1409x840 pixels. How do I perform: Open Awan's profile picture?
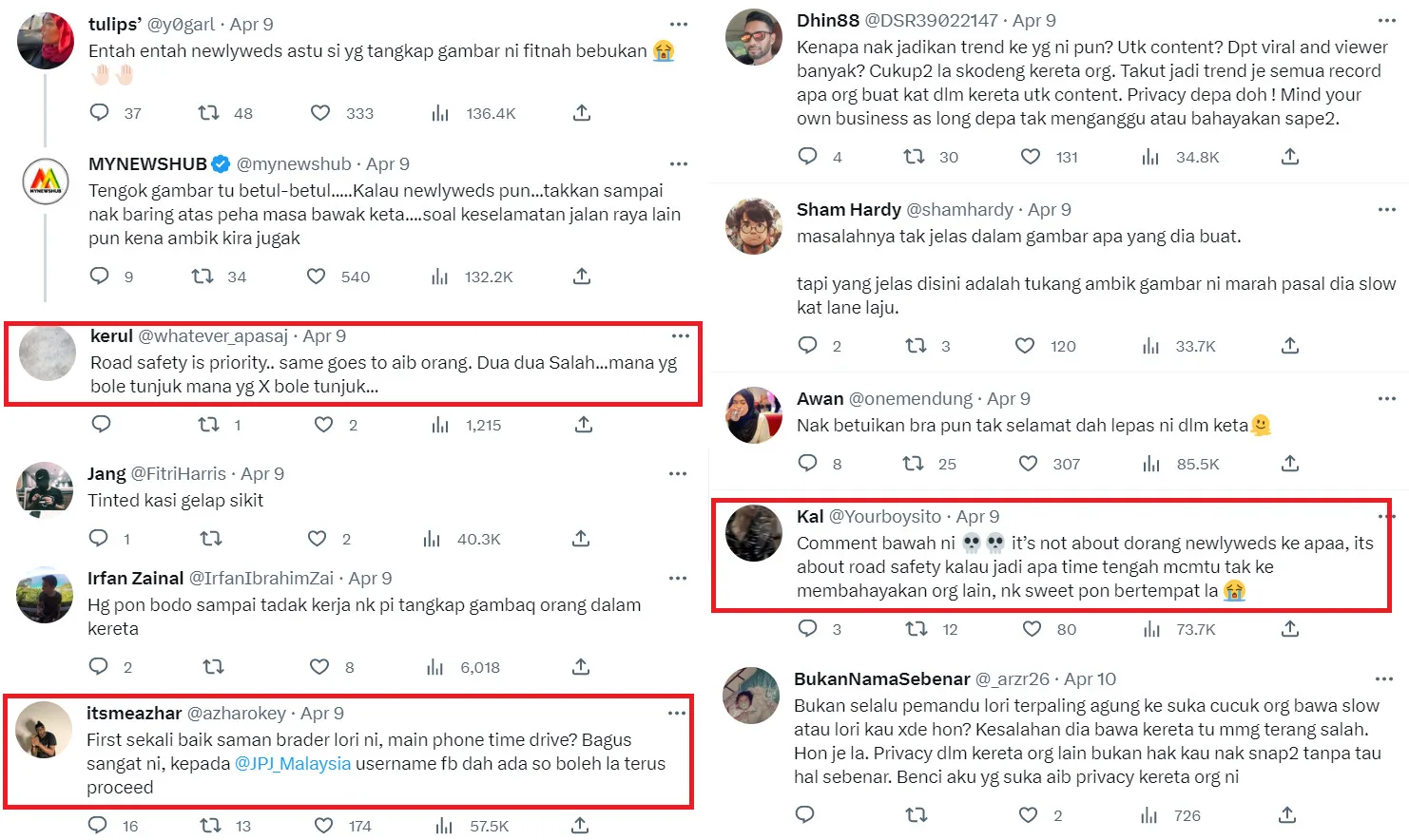[754, 415]
